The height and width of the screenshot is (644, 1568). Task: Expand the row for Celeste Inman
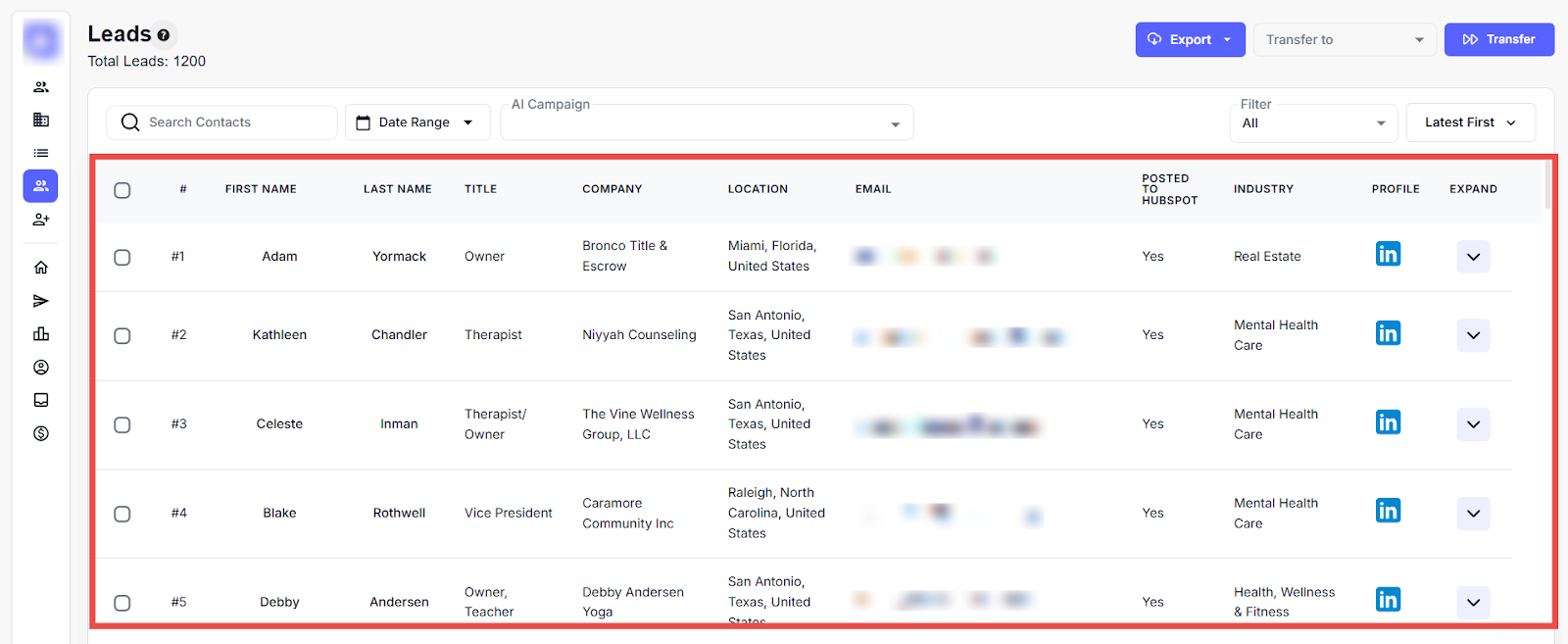pos(1473,424)
